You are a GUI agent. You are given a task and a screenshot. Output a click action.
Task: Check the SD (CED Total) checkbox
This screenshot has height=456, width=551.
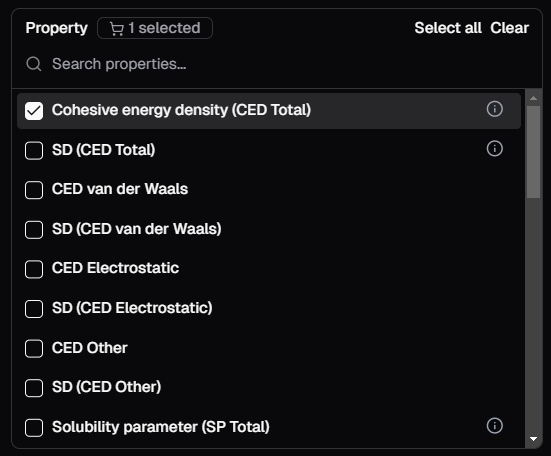[34, 151]
